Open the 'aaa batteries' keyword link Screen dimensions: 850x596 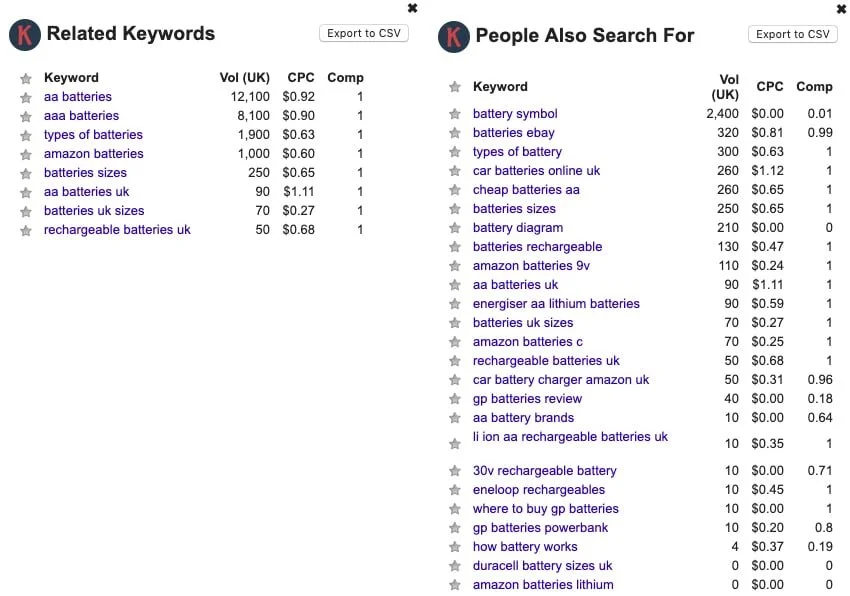[81, 116]
